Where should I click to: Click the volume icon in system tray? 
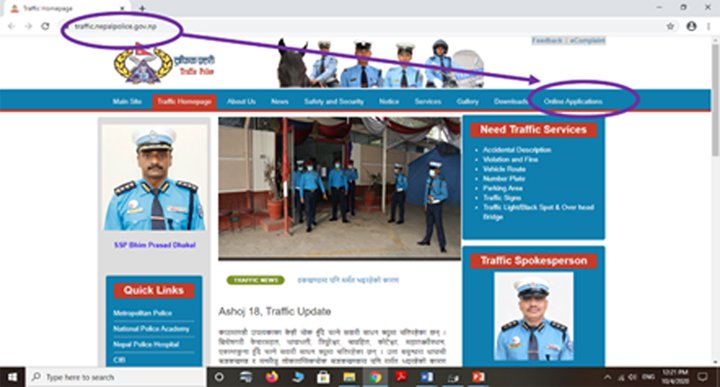[x=633, y=377]
